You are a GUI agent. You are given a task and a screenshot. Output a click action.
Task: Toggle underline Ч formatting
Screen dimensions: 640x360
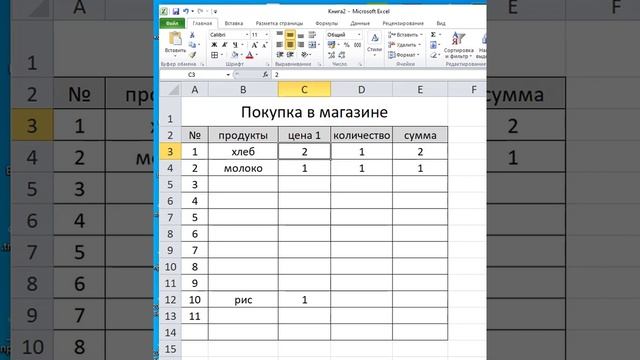pos(235,45)
